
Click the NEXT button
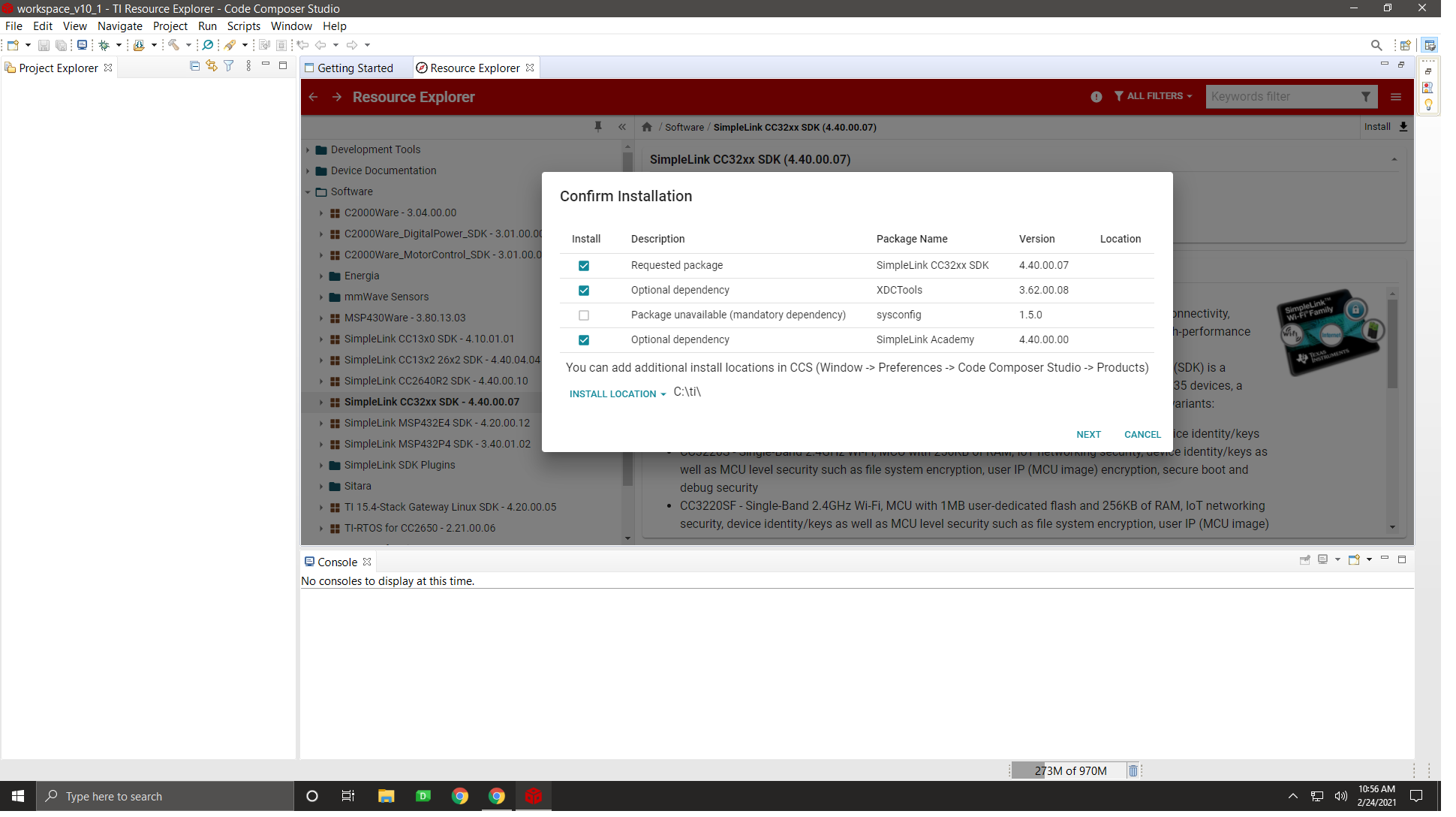click(x=1088, y=434)
